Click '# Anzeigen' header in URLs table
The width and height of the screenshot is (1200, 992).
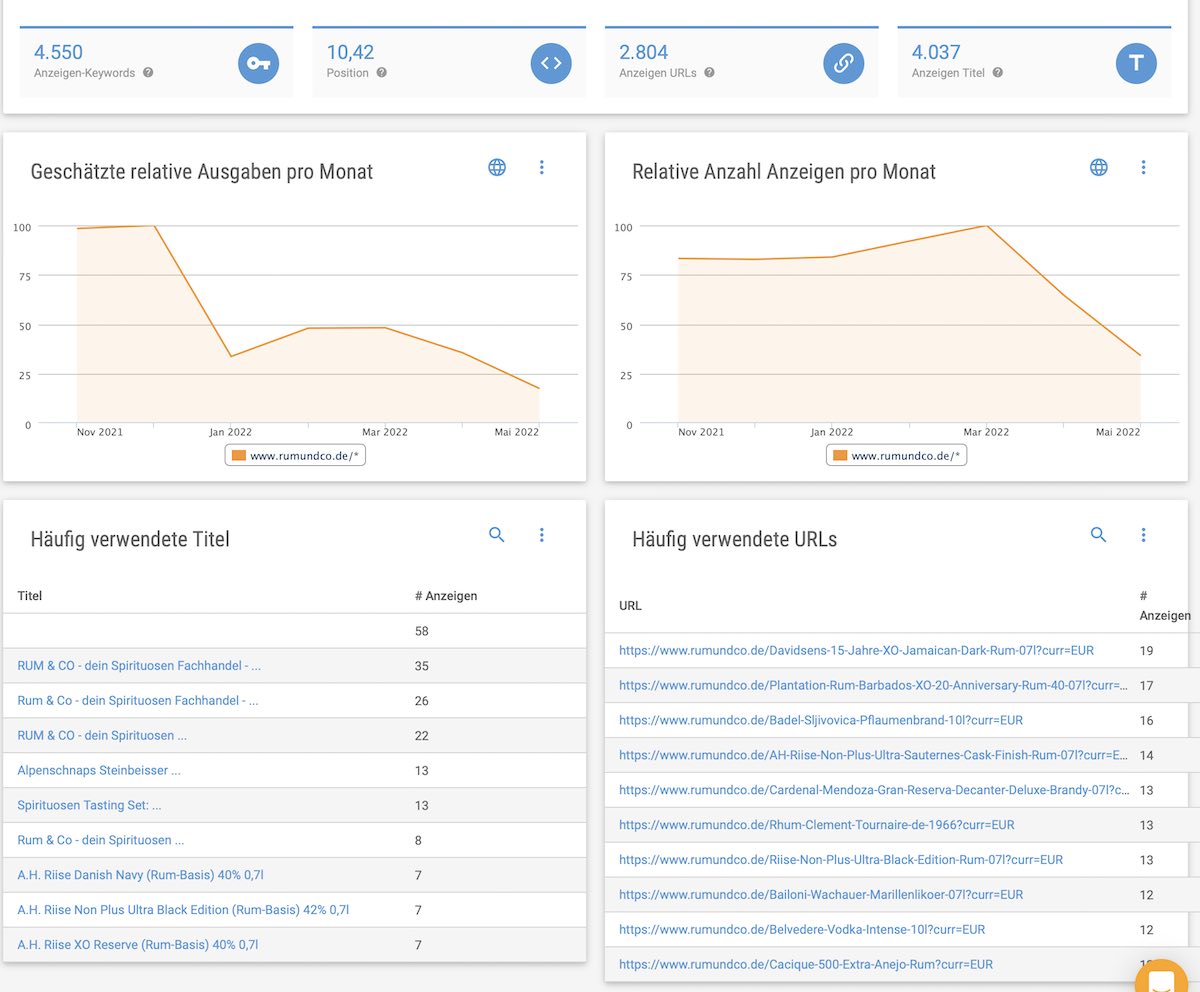[1165, 606]
